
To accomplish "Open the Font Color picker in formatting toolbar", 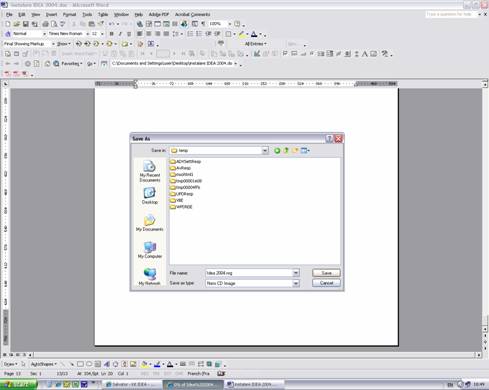I will click(x=260, y=34).
